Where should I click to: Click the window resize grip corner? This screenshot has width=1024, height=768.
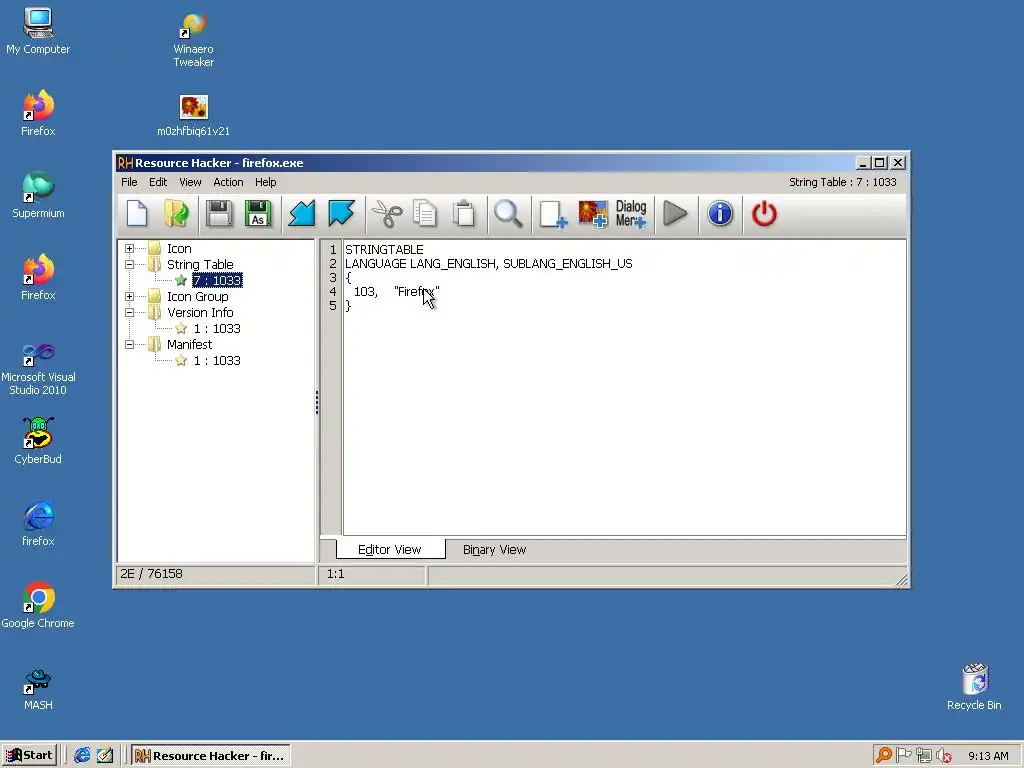tap(901, 580)
